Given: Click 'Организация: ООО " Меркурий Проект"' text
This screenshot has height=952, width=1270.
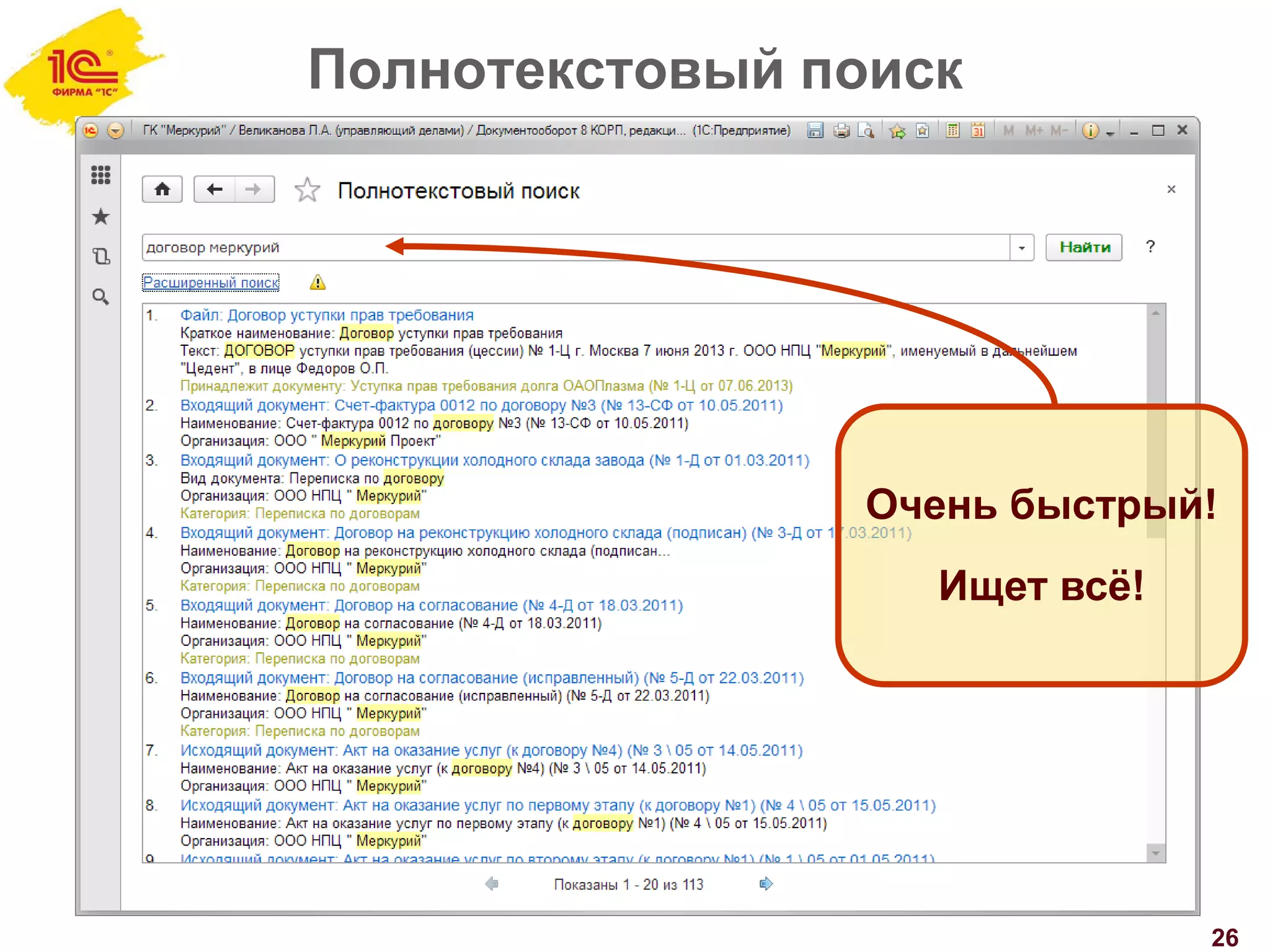Looking at the screenshot, I should click(x=311, y=441).
